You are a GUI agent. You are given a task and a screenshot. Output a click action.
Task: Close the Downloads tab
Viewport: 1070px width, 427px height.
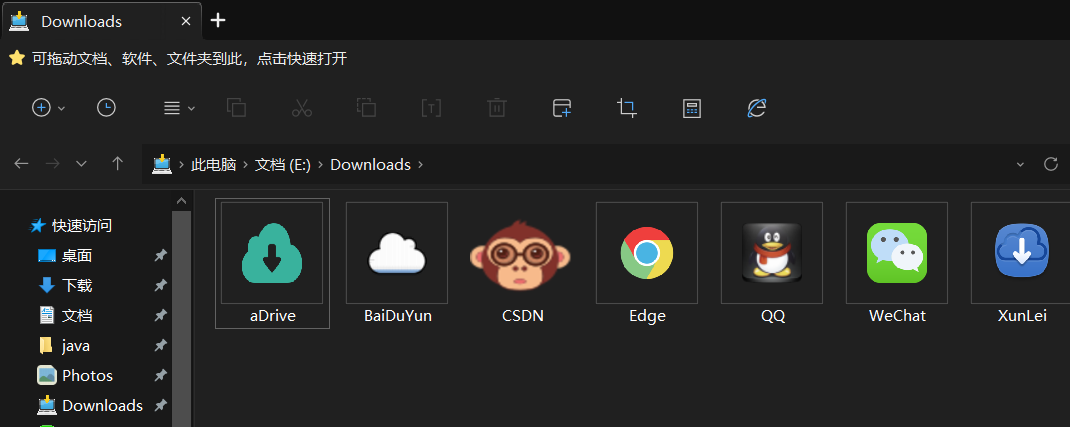click(186, 21)
